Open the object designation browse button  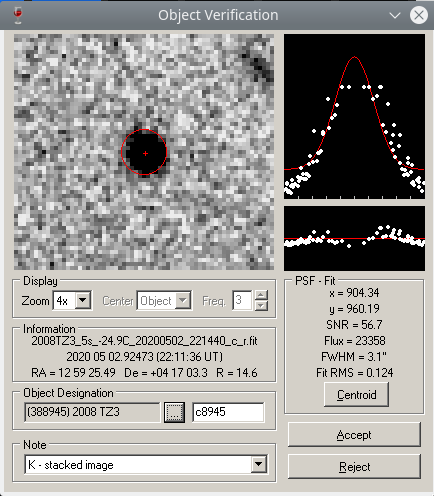174,412
